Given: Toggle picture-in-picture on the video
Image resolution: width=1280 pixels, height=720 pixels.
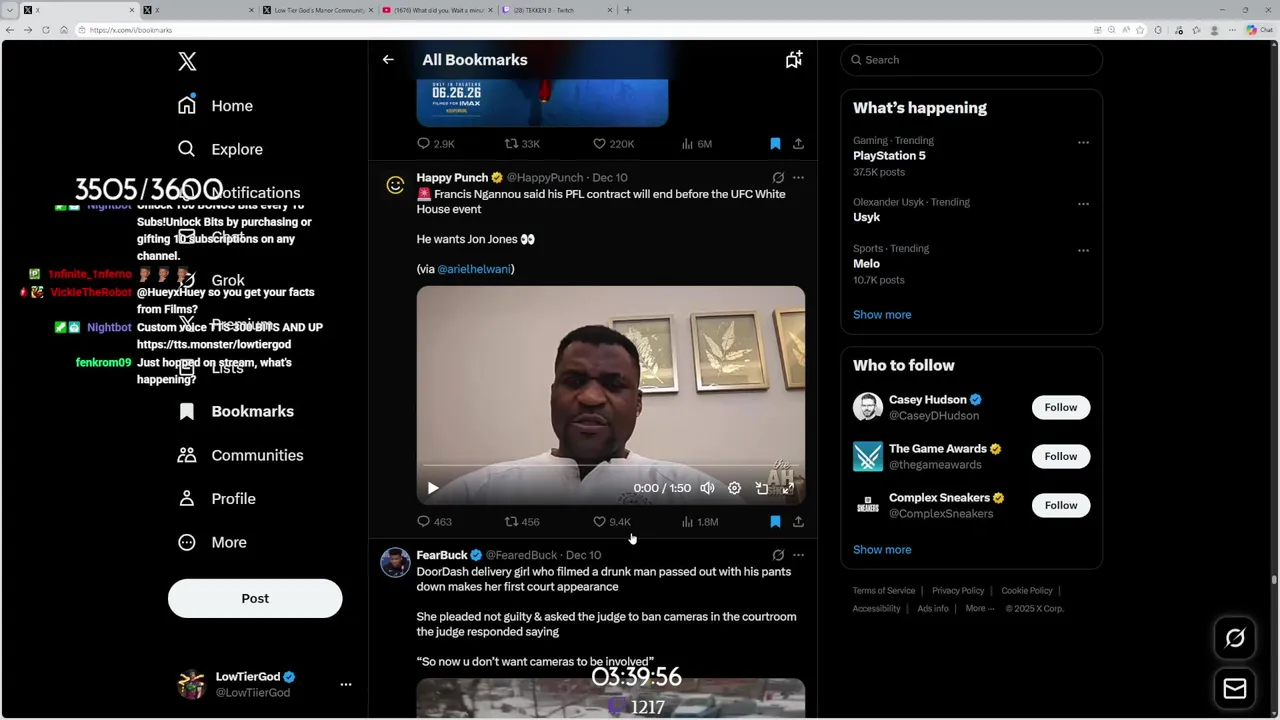Looking at the screenshot, I should (762, 488).
